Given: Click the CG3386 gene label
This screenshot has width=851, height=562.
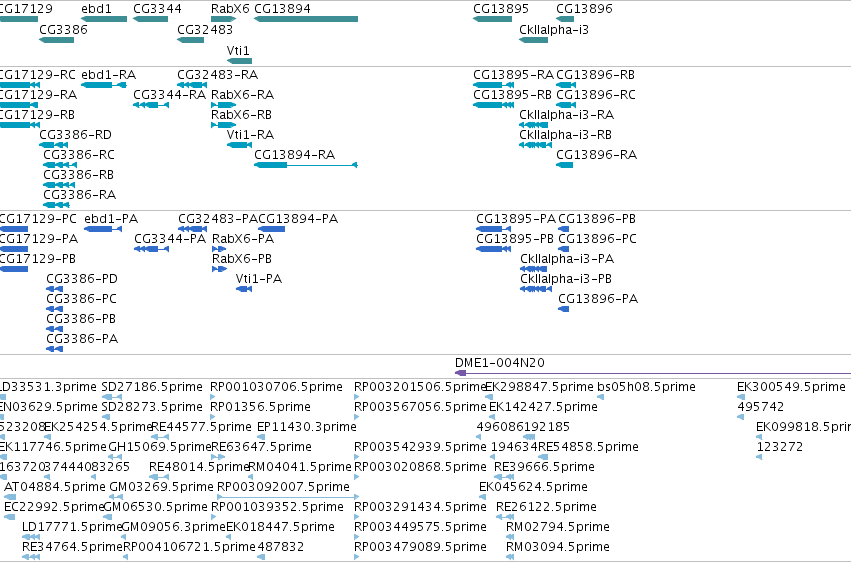Looking at the screenshot, I should pyautogui.click(x=63, y=30).
